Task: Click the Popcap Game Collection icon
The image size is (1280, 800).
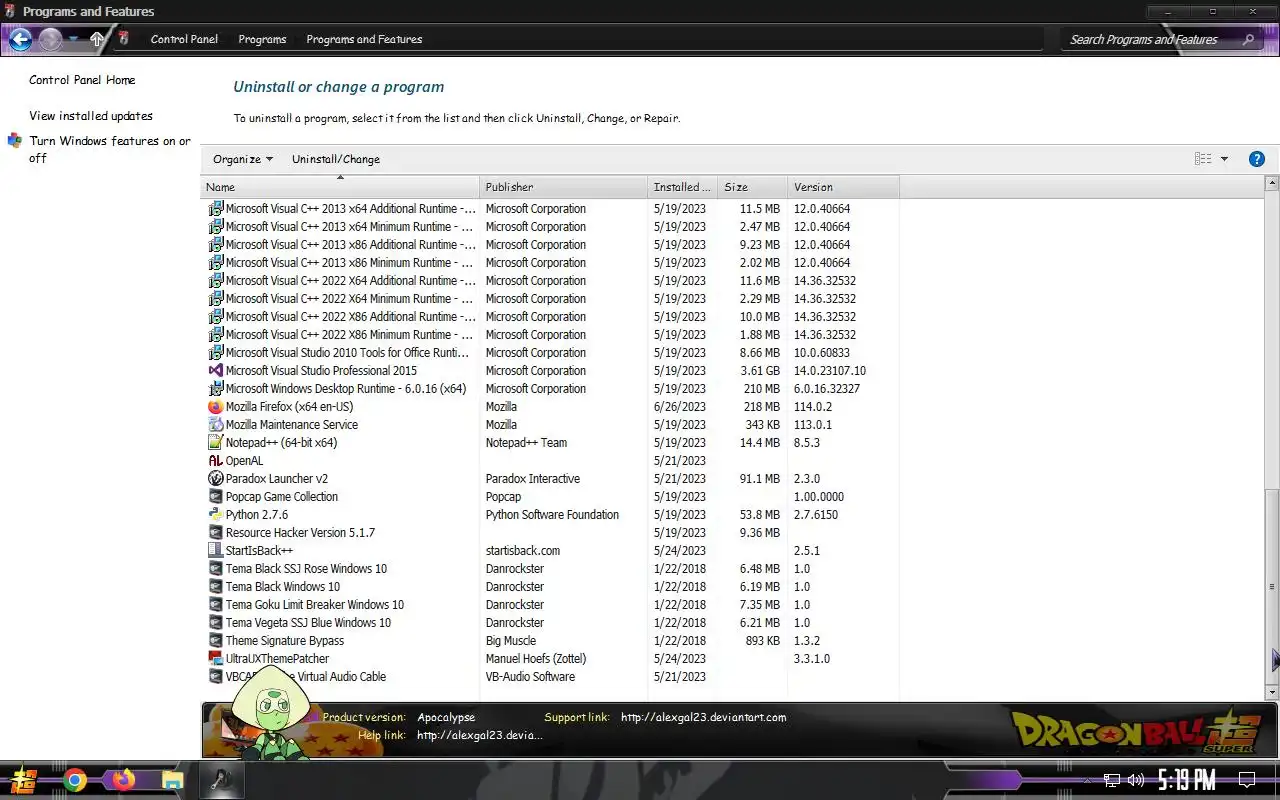Action: [215, 497]
